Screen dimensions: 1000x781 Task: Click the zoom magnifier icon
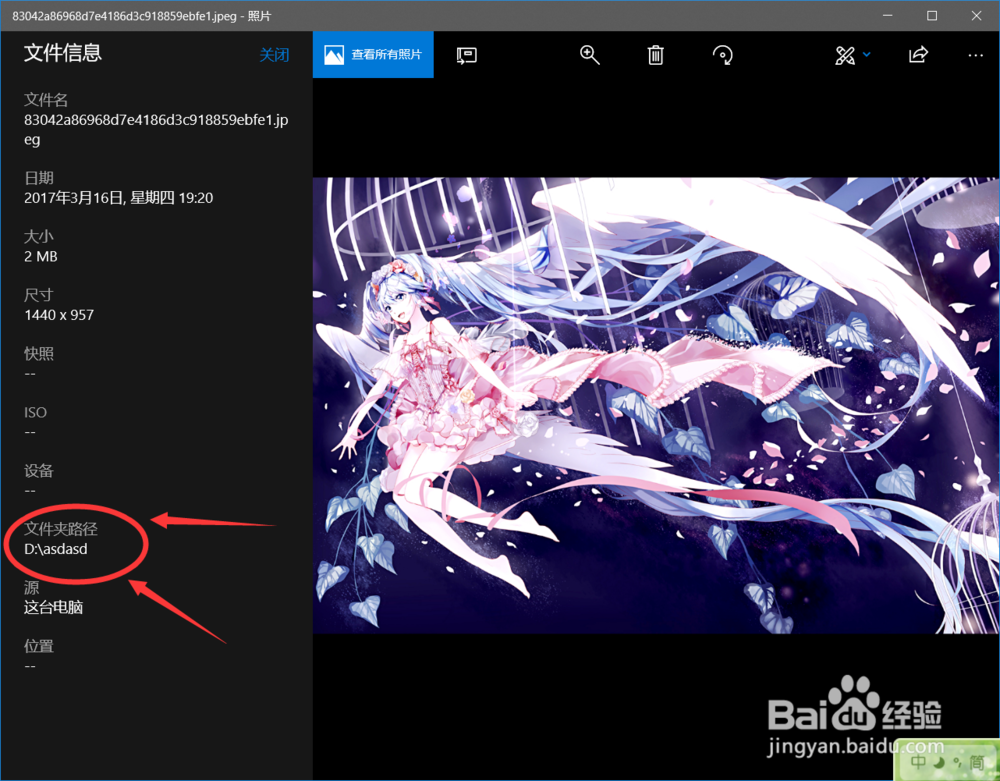589,55
